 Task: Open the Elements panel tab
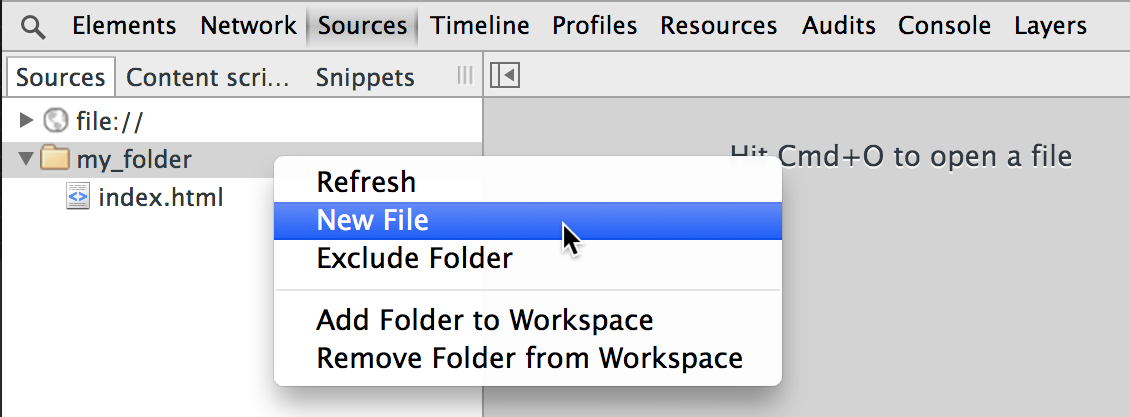click(124, 26)
